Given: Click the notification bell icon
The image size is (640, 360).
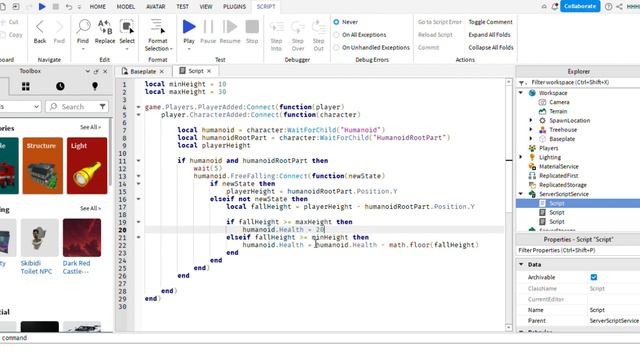Looking at the screenshot, I should point(554,7).
